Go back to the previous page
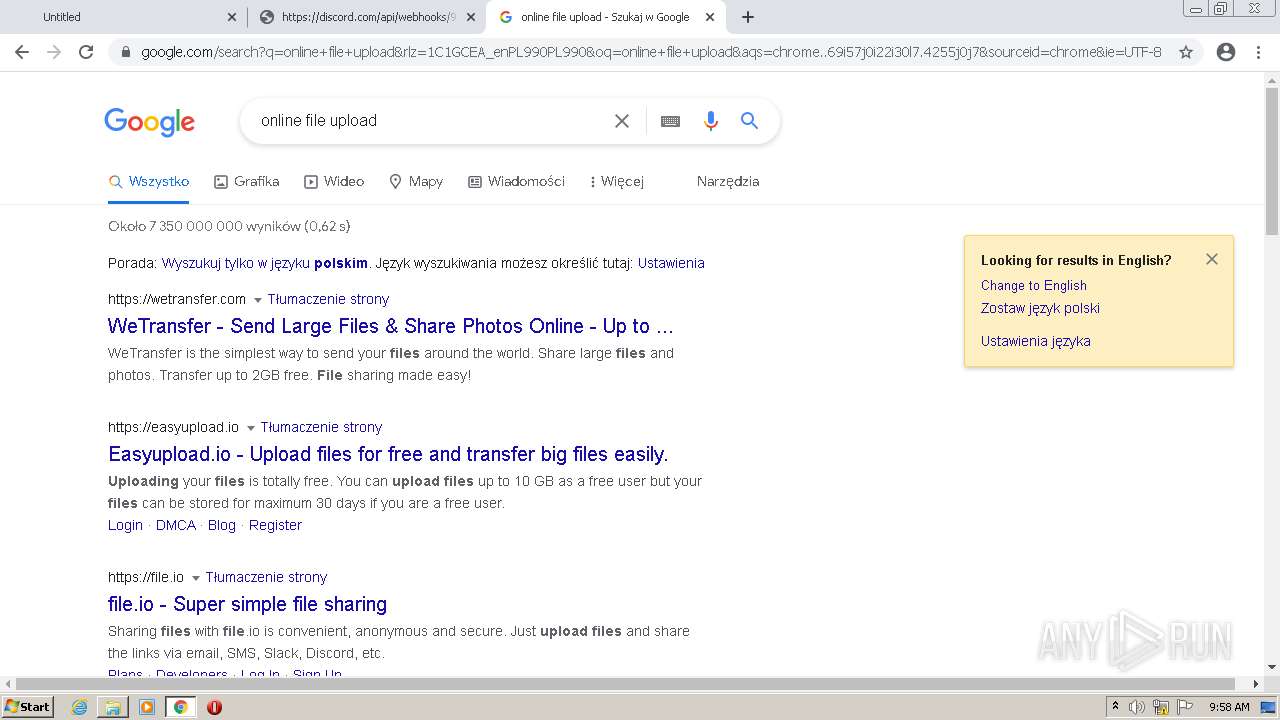The width and height of the screenshot is (1280, 720). 22,52
